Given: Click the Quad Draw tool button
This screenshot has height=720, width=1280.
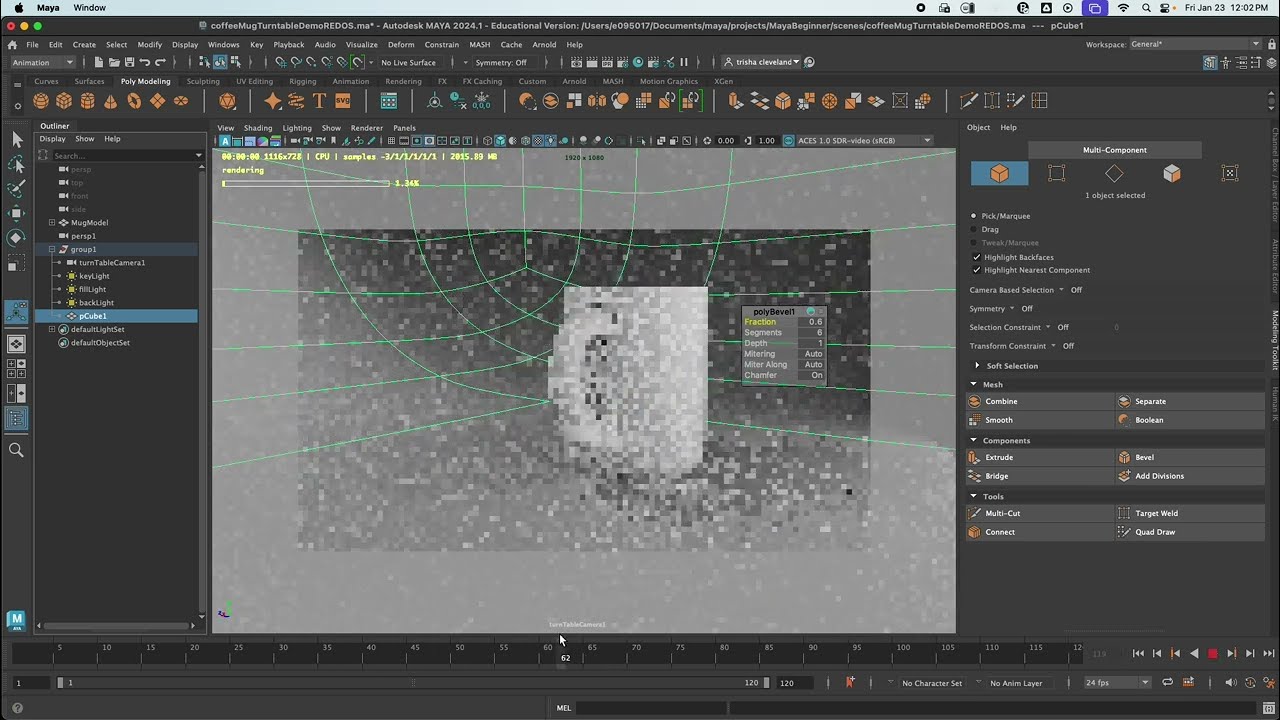Looking at the screenshot, I should coord(1190,532).
